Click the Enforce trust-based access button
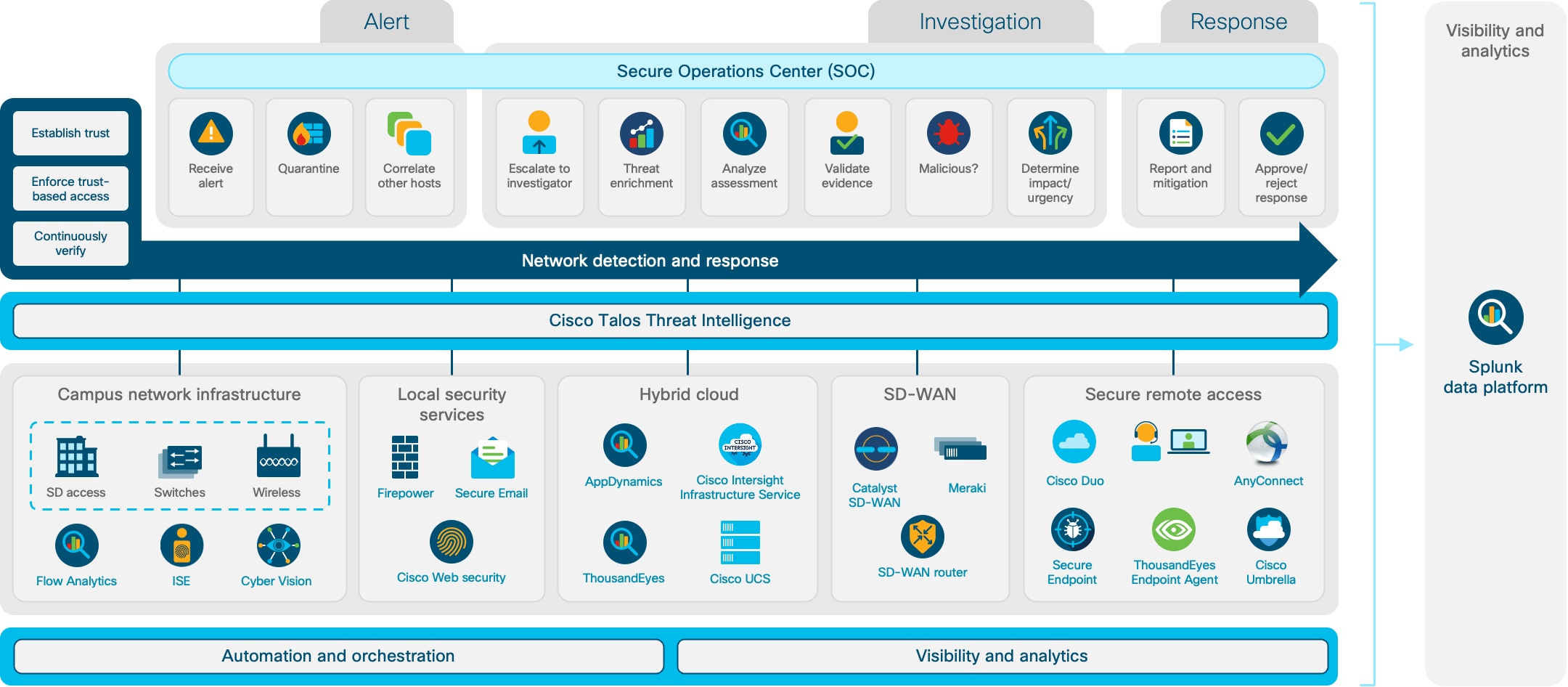The image size is (1568, 687). point(70,189)
